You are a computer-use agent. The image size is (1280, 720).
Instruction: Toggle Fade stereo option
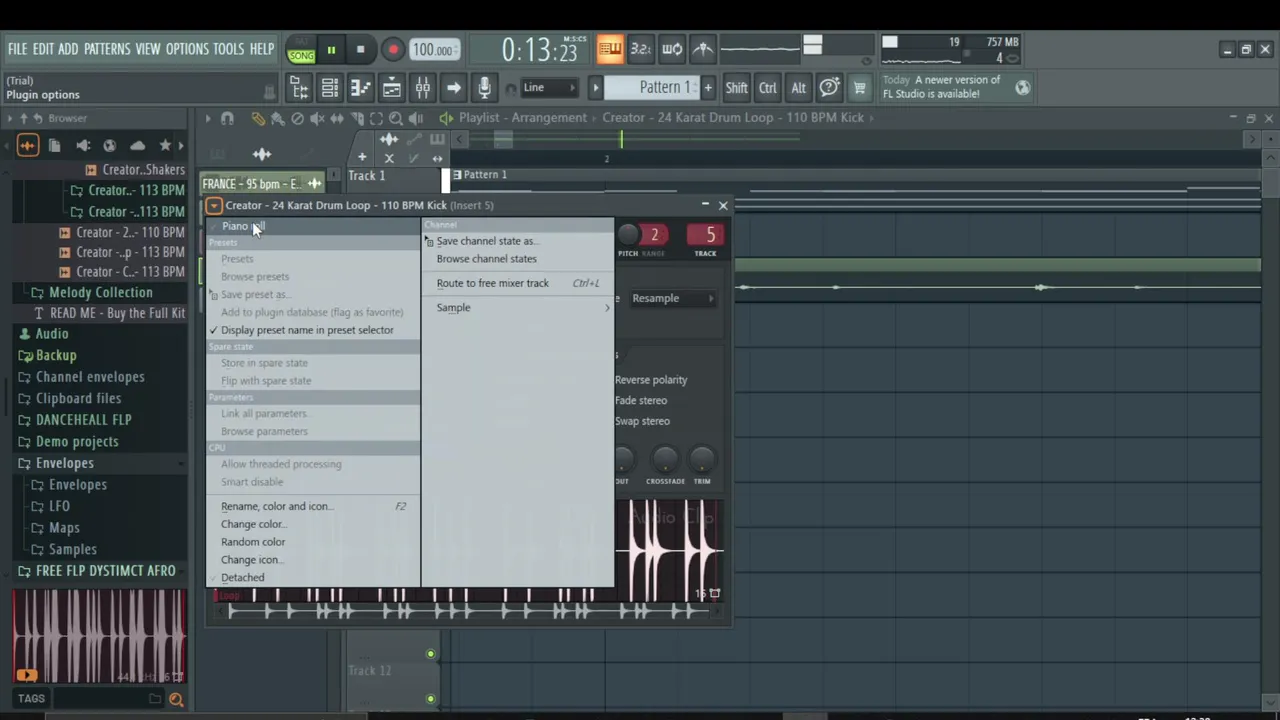coord(641,401)
